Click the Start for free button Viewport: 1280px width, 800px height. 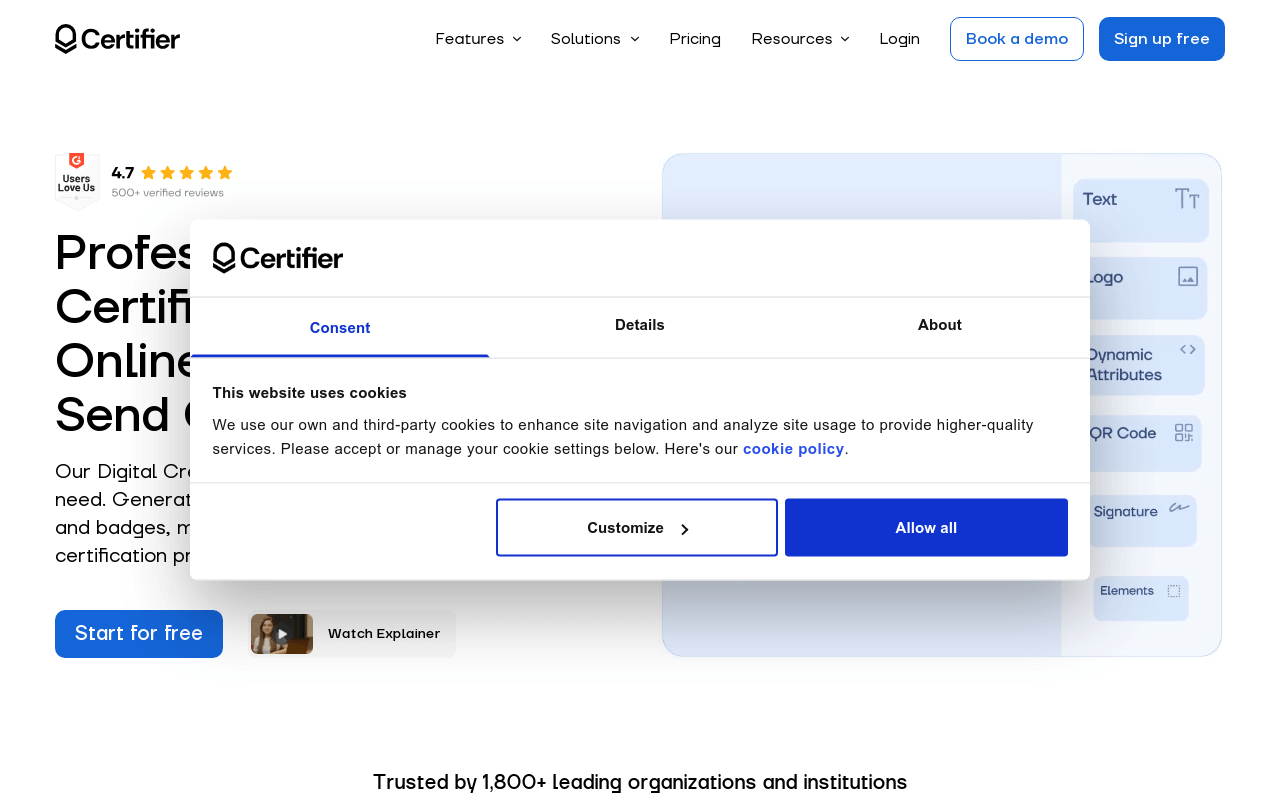coord(139,634)
